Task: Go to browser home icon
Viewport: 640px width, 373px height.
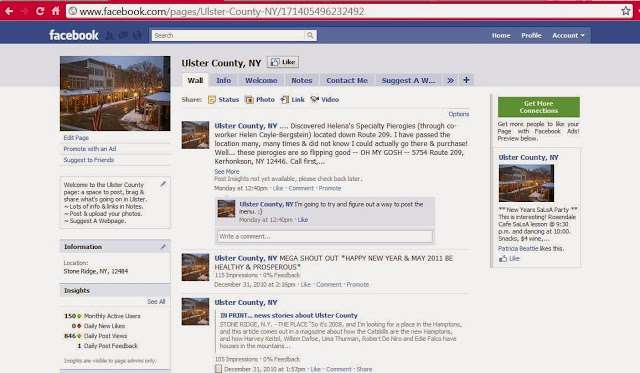Action: tap(56, 11)
